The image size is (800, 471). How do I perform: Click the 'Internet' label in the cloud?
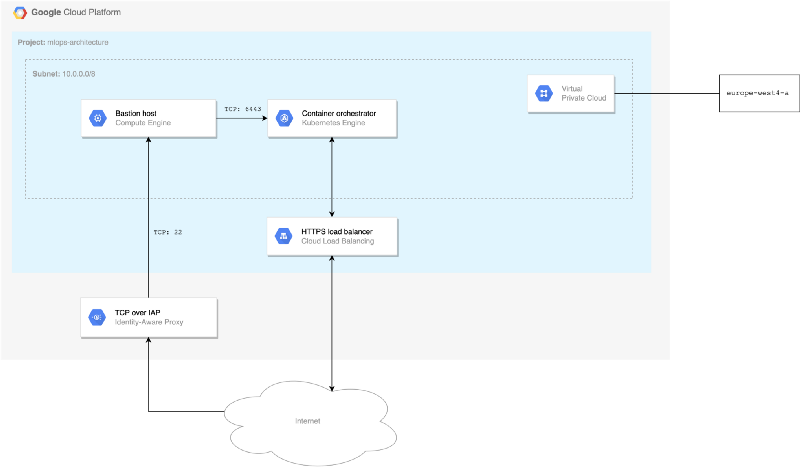coord(308,421)
